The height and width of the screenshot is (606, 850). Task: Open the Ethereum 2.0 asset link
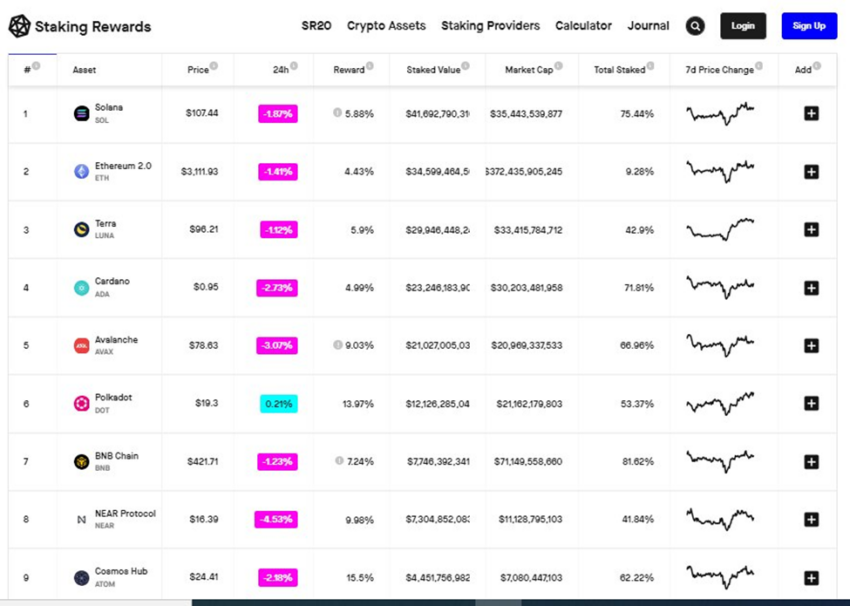click(x=123, y=166)
